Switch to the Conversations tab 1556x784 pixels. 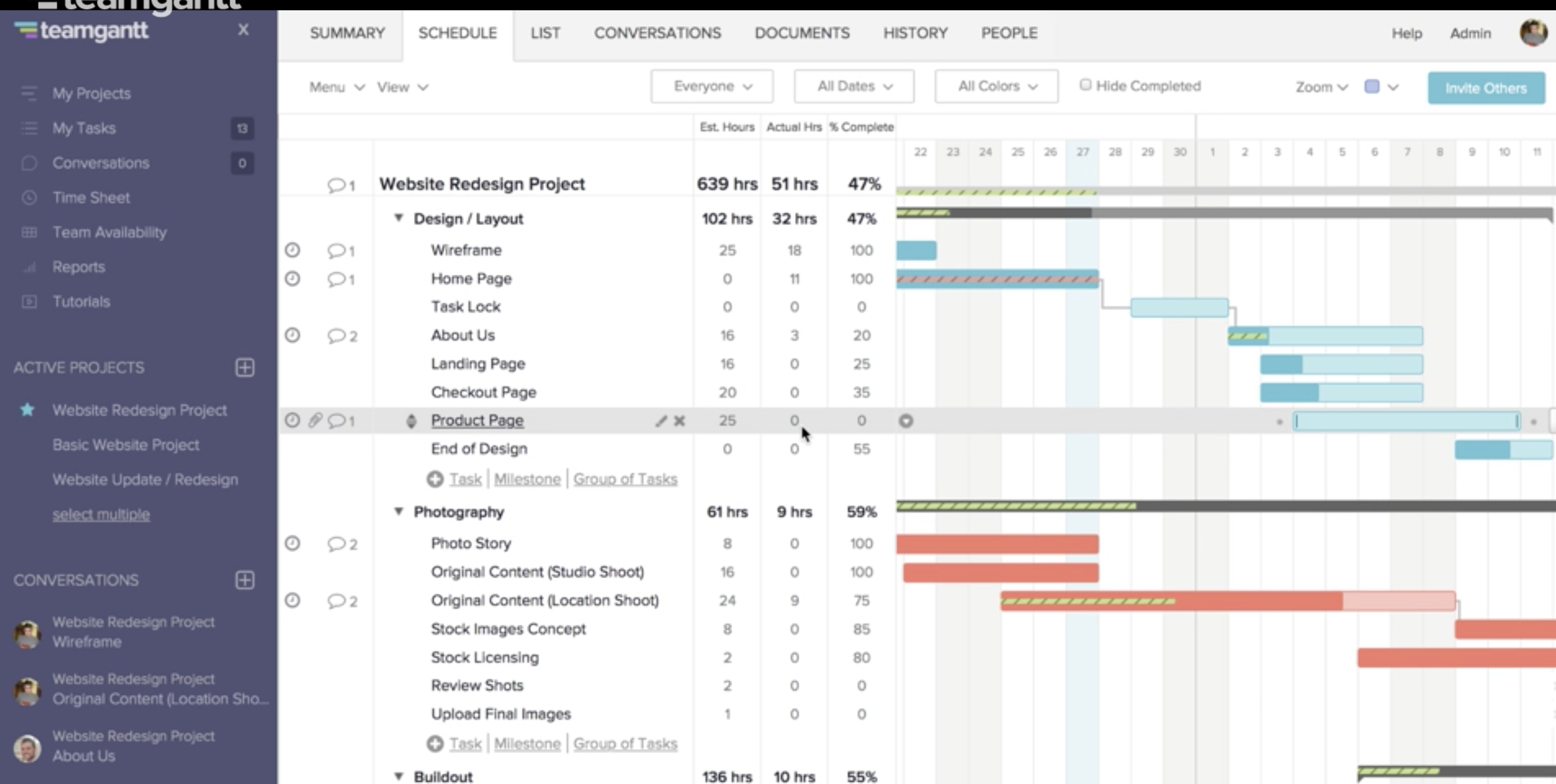pyautogui.click(x=657, y=33)
